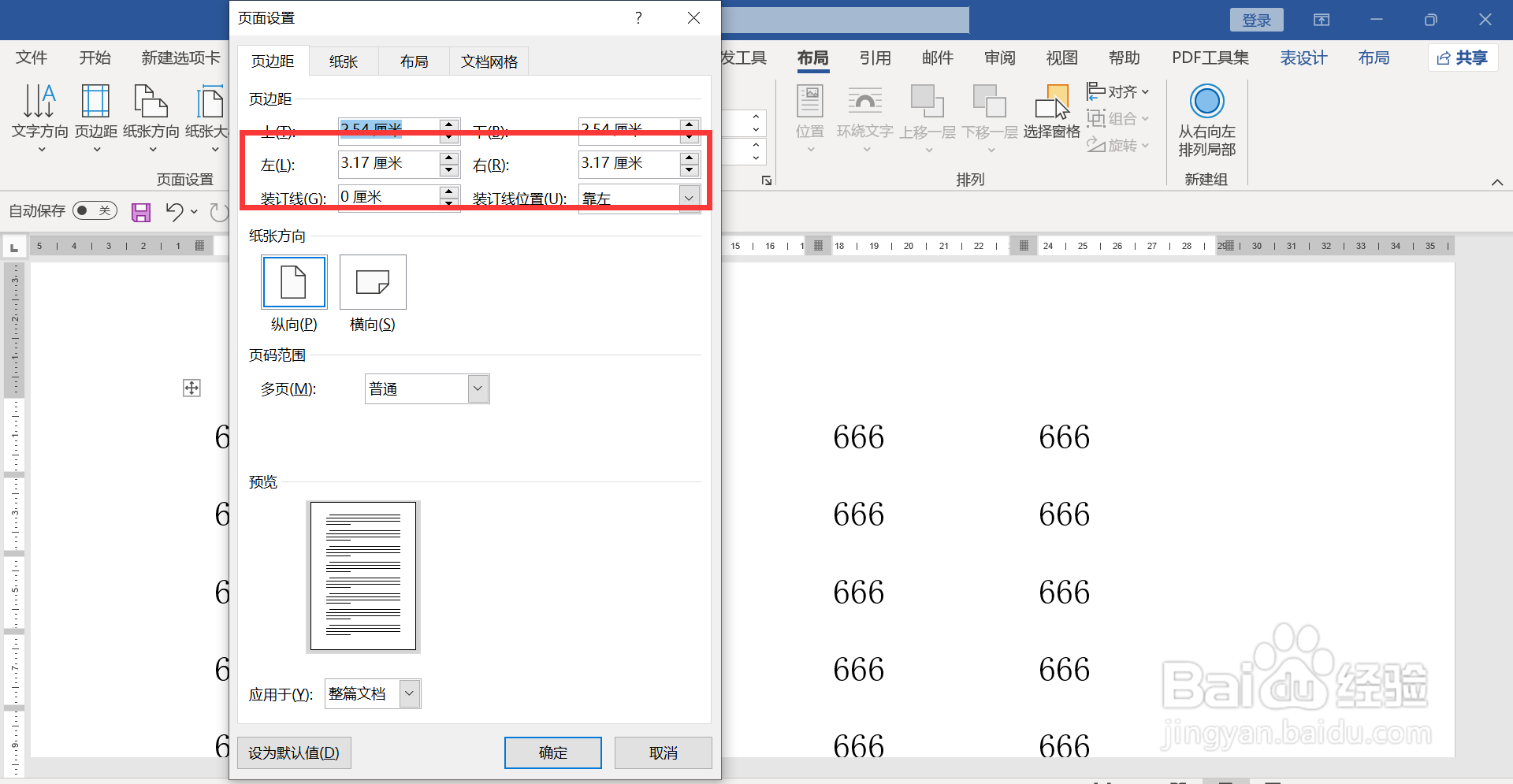1513x784 pixels.
Task: Click the Align (对齐) ribbon button
Action: click(1118, 91)
